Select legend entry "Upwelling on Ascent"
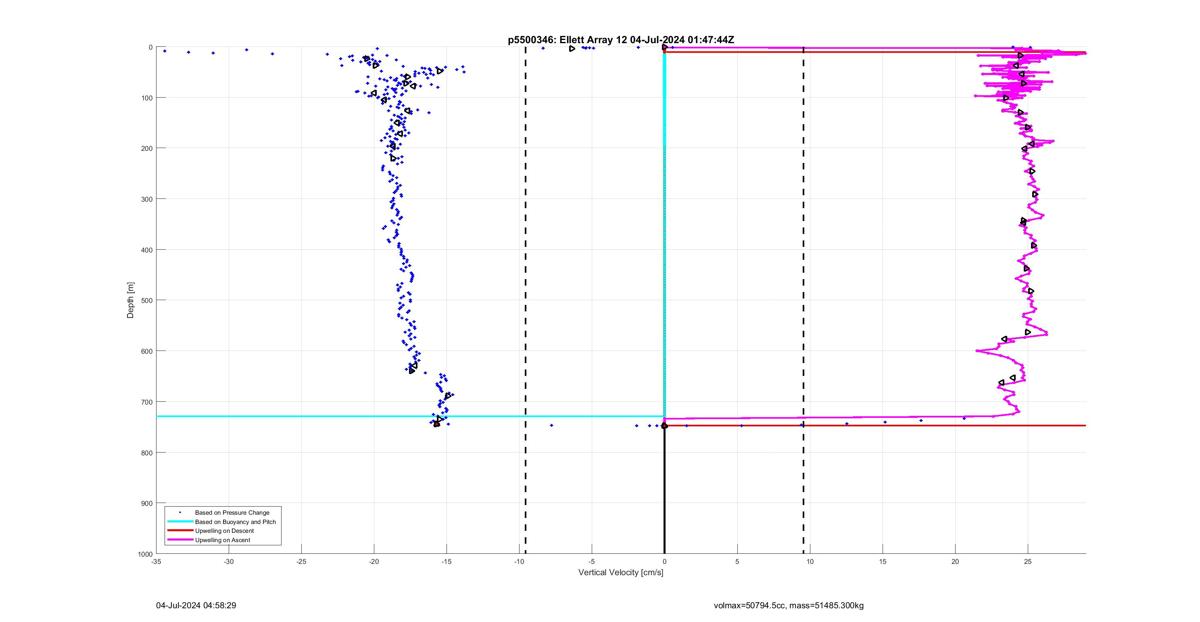This screenshot has height=622, width=1200. click(x=223, y=540)
